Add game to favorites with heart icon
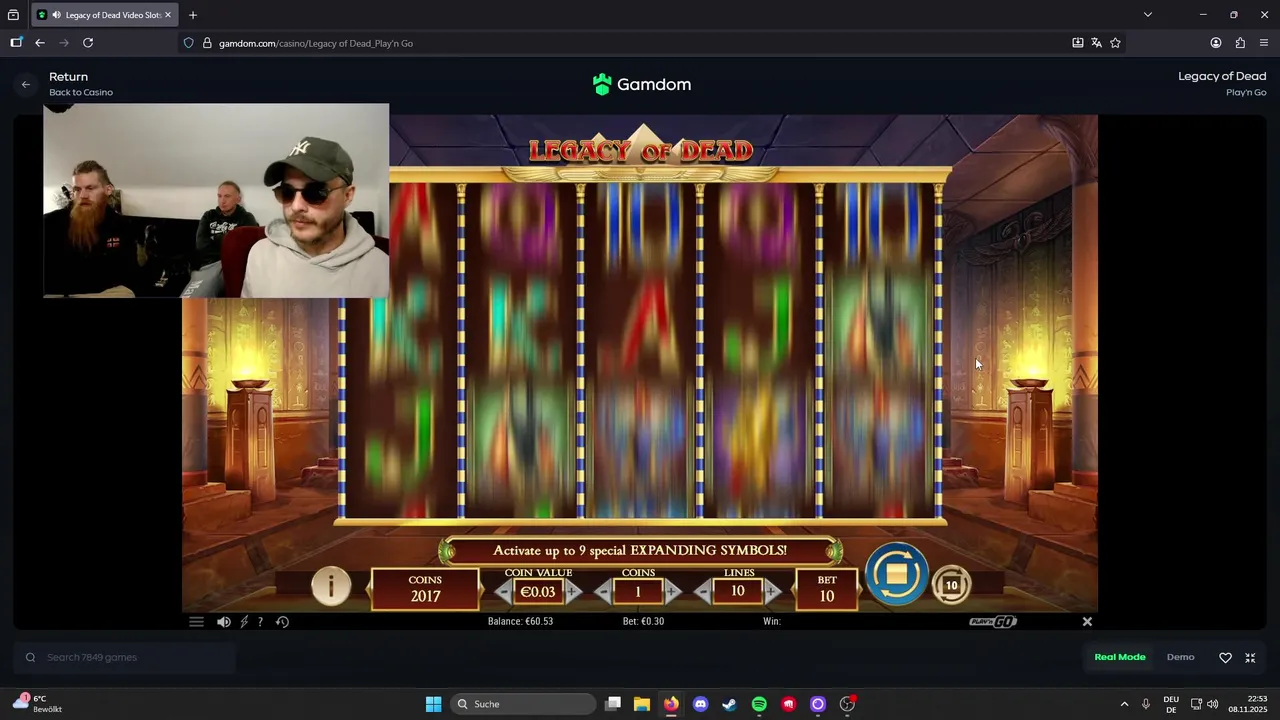The width and height of the screenshot is (1280, 720). pyautogui.click(x=1225, y=657)
